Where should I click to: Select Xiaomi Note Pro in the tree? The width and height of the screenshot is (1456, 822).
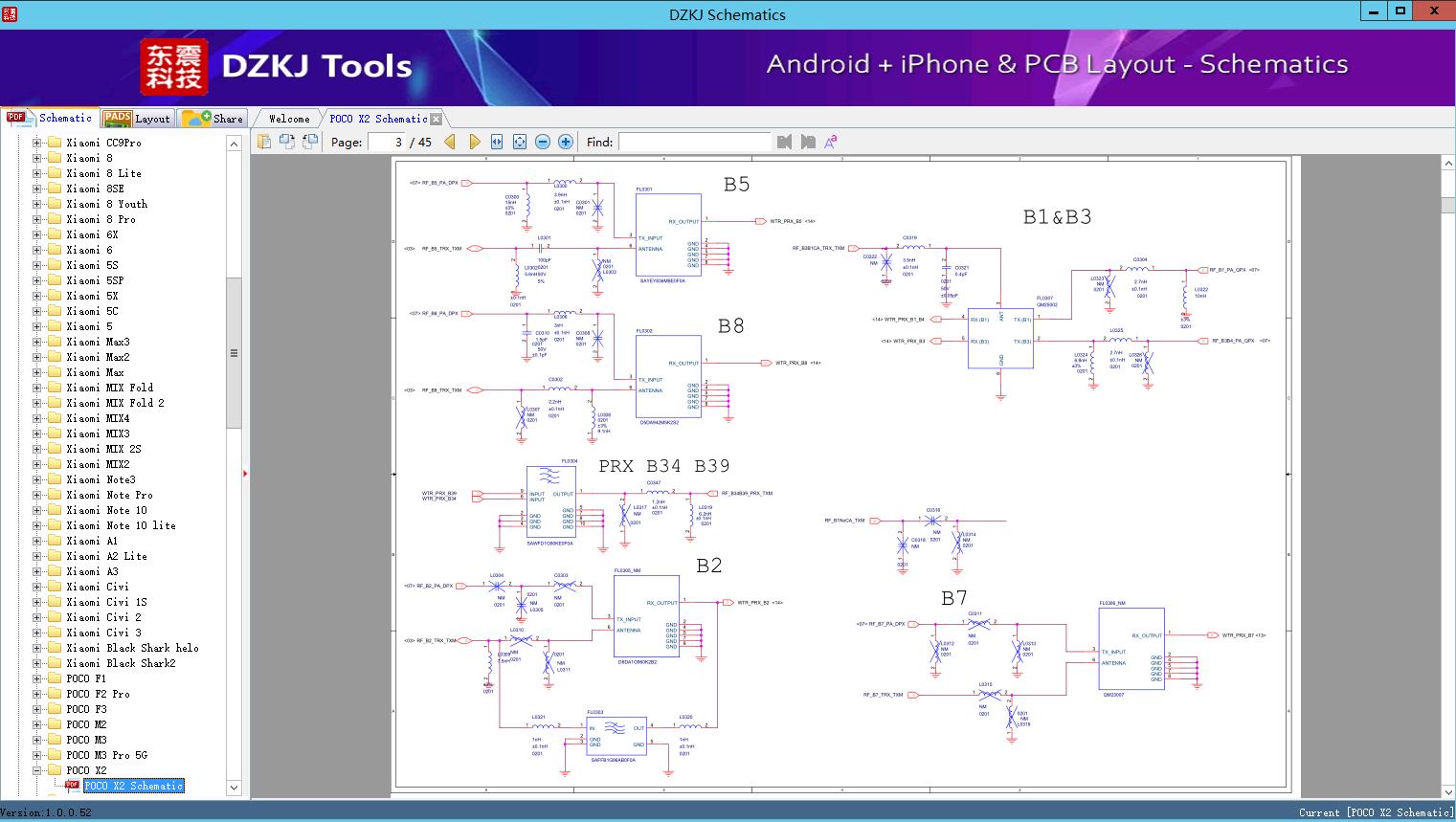[x=109, y=495]
